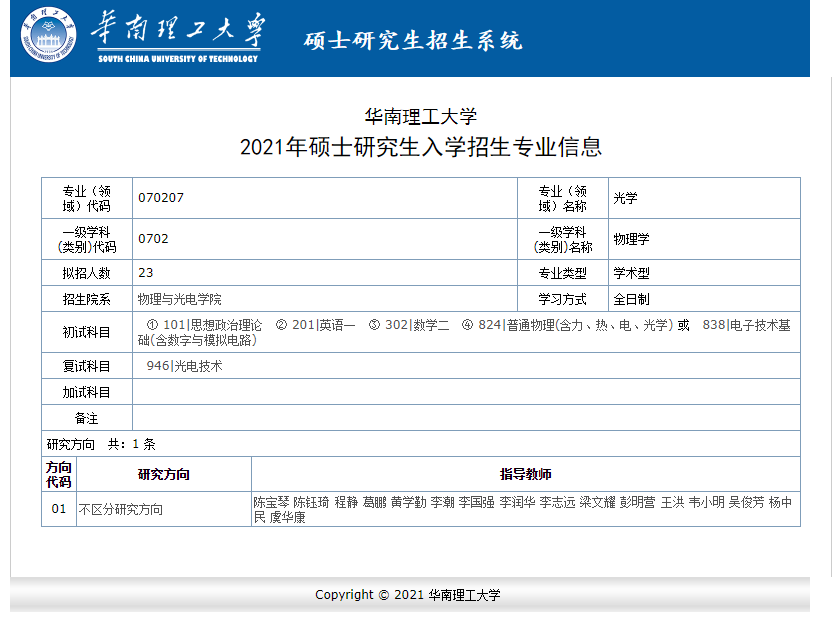The width and height of the screenshot is (836, 630).
Task: Click advisor name 韦小明
Action: click(706, 502)
